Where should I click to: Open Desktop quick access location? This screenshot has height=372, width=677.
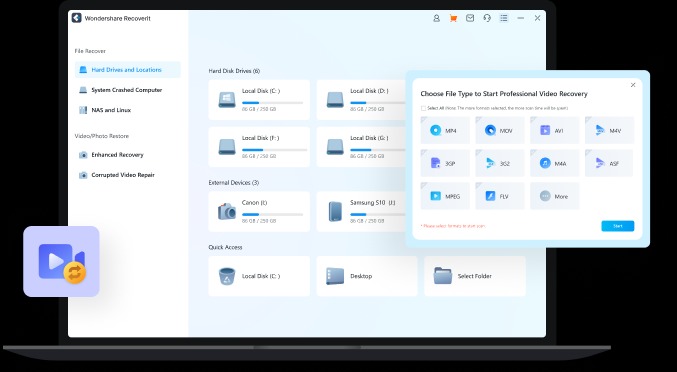point(367,276)
